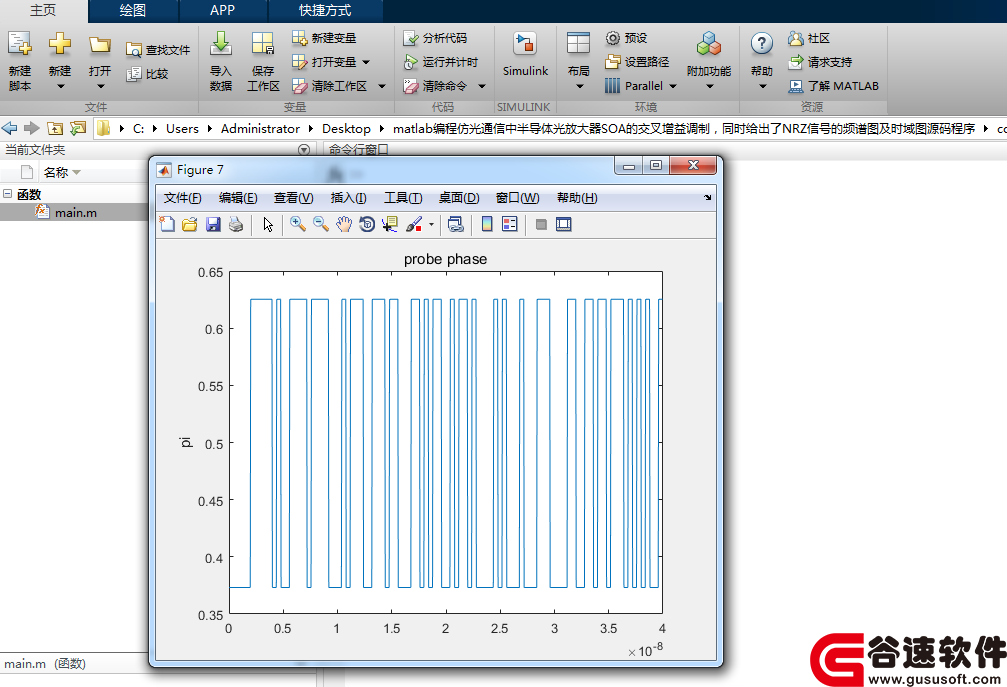Click New Variable (新建变量)

click(324, 38)
